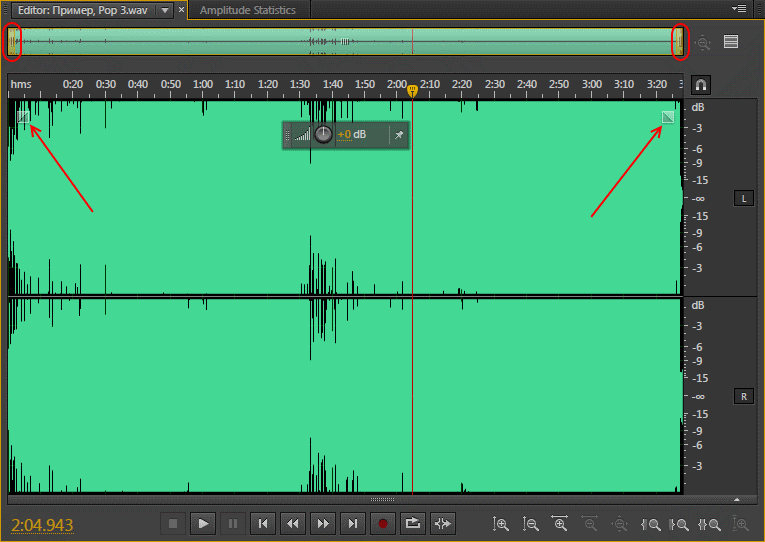This screenshot has height=542, width=765.
Task: Select the Editor Пример, Pop 3.wav tab
Action: click(x=80, y=10)
